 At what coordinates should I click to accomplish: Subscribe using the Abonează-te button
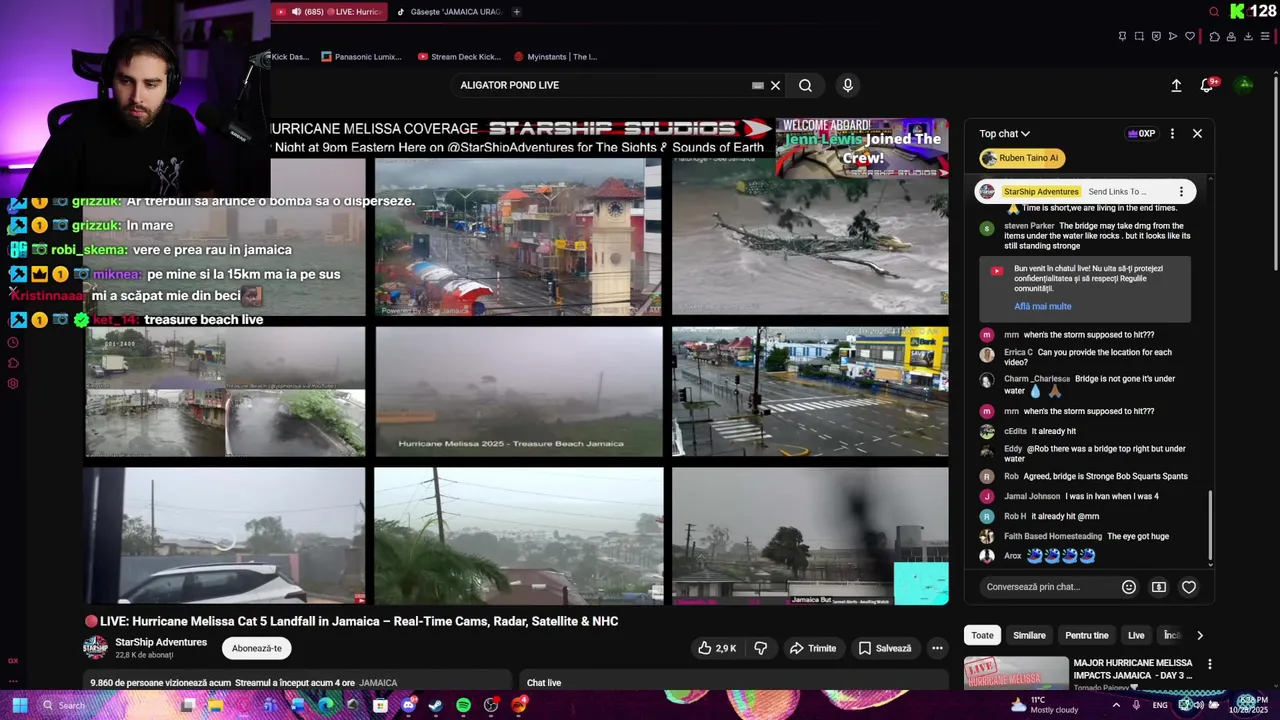point(257,648)
